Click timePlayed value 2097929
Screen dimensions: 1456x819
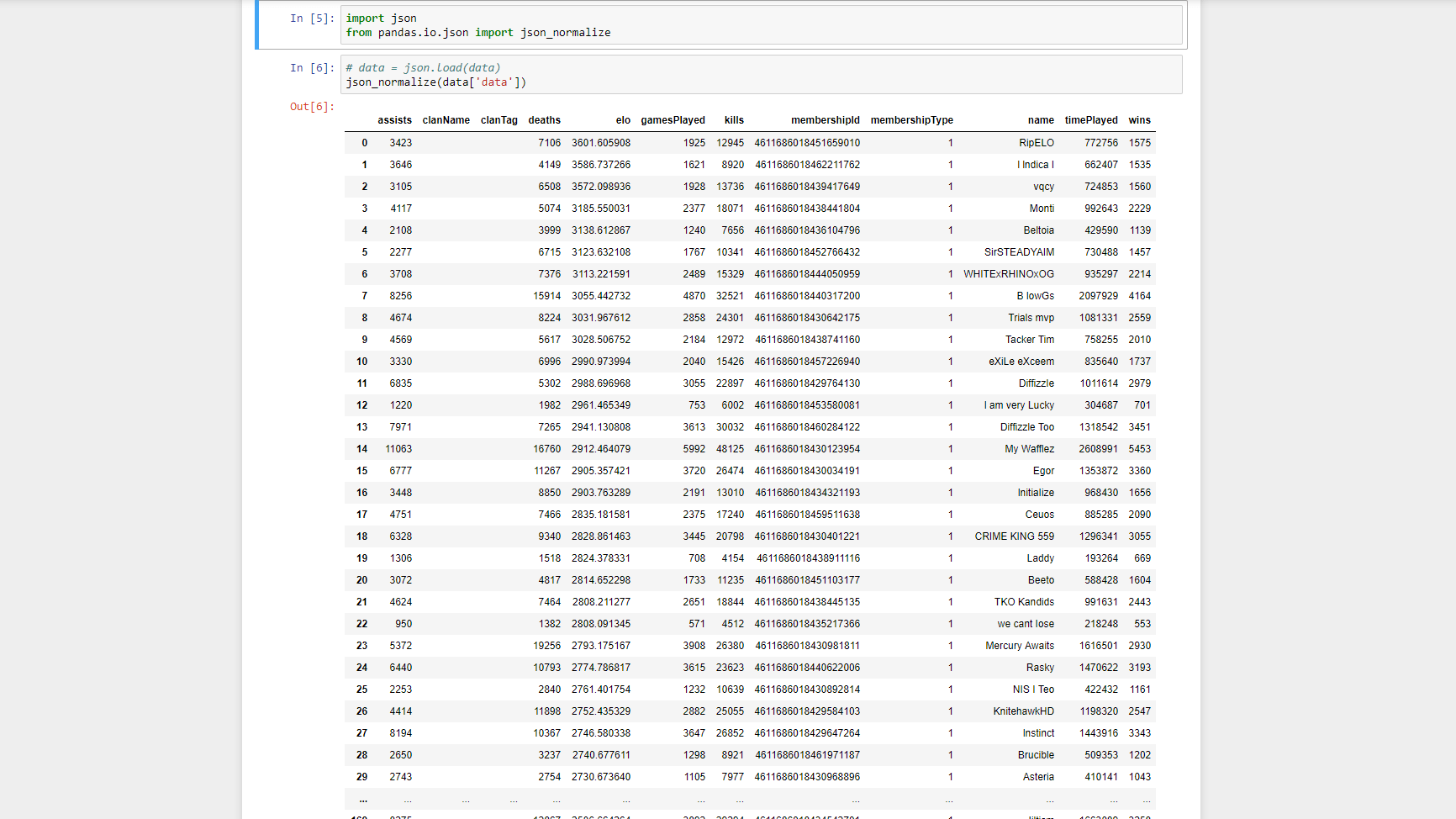pyautogui.click(x=1099, y=296)
